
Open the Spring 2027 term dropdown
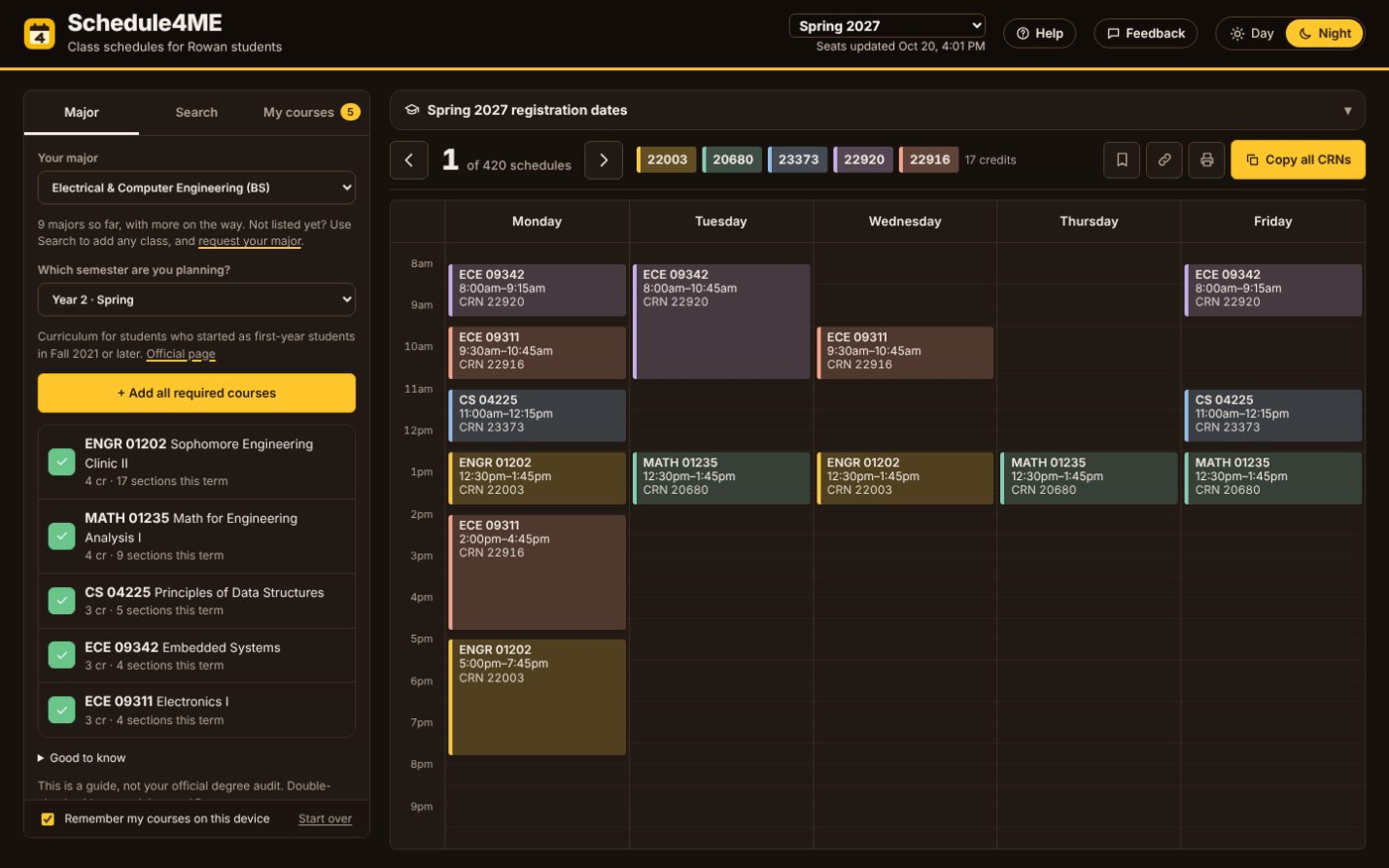pos(887,26)
